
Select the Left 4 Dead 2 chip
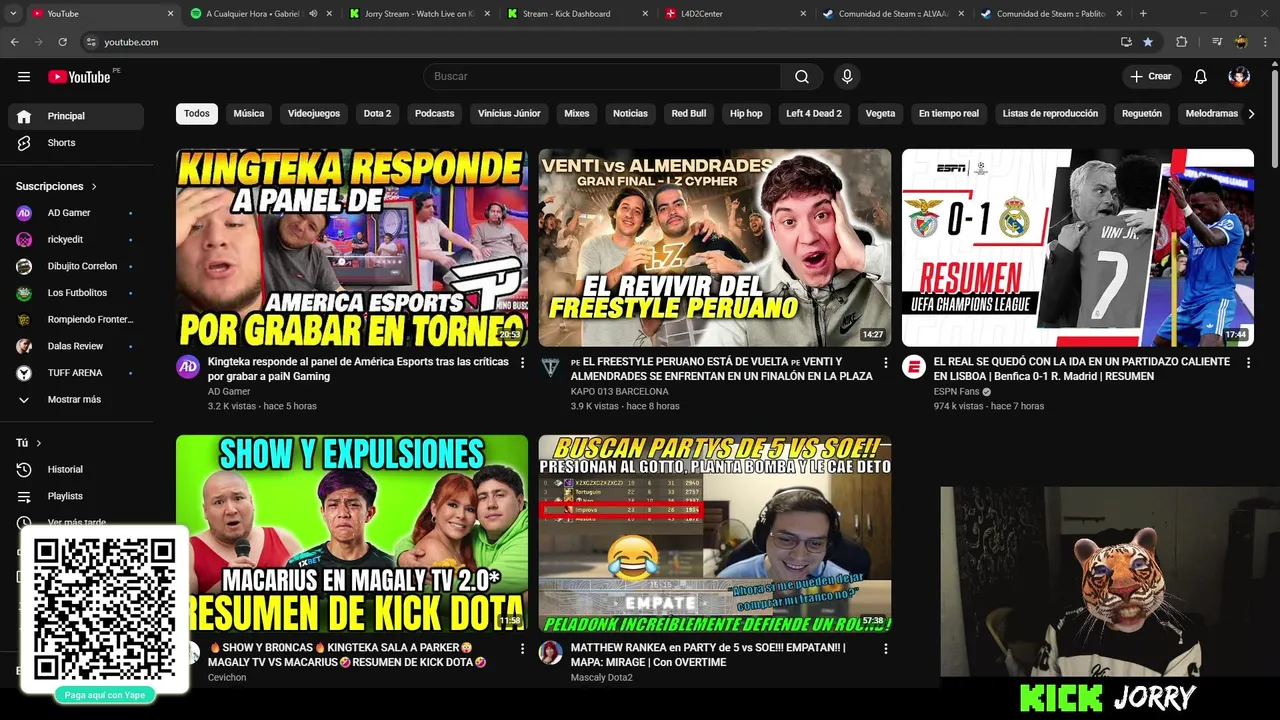(x=814, y=114)
